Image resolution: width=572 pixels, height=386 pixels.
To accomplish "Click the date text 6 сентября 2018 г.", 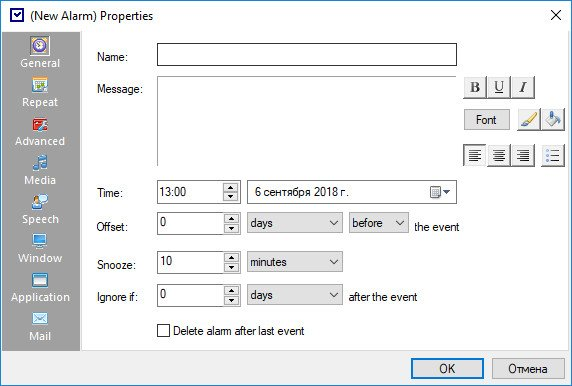I will point(302,192).
